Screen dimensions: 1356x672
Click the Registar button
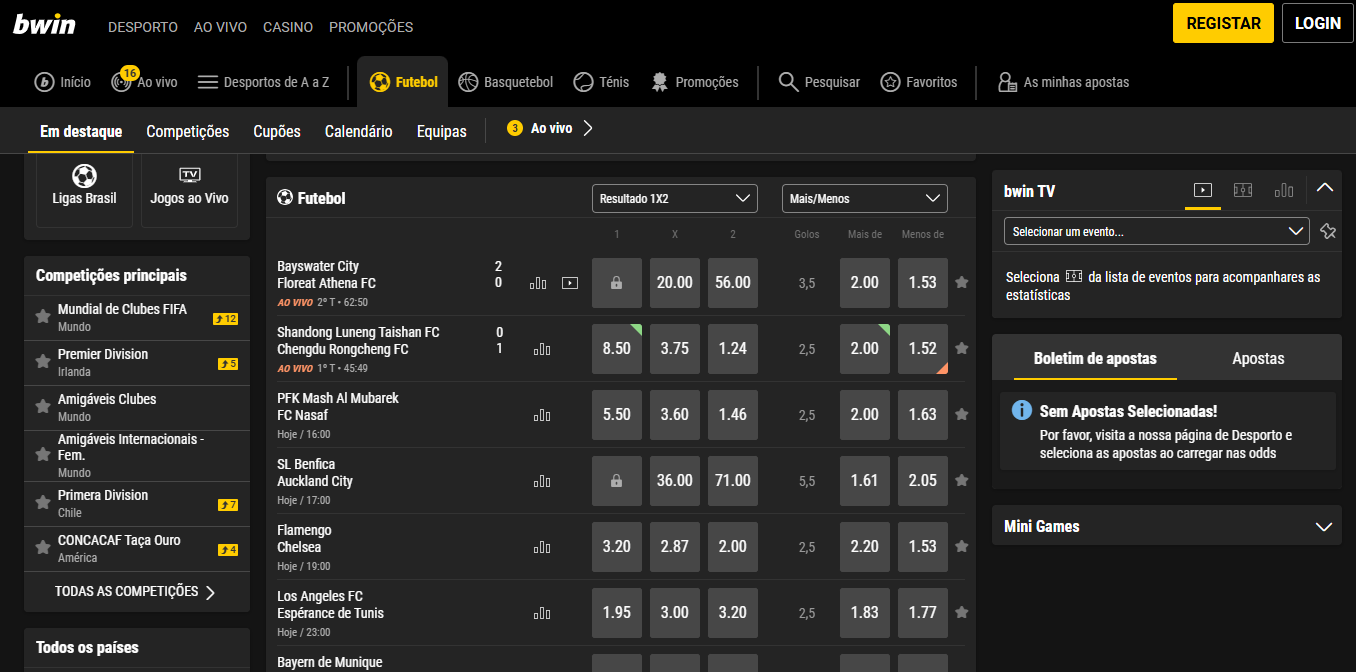point(1223,23)
